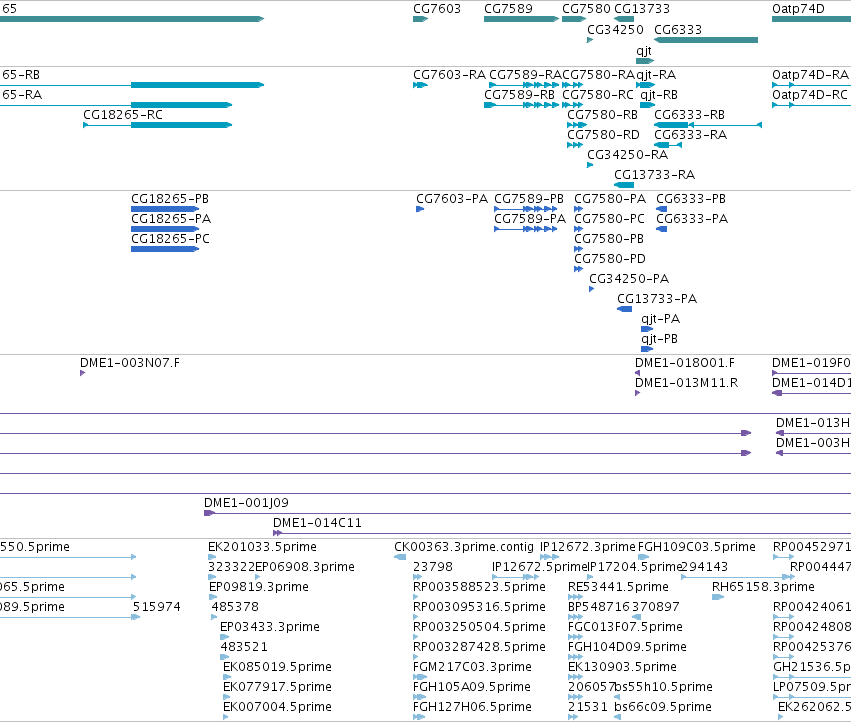Click EST EK077917.5prime
This screenshot has width=851, height=722.
(x=277, y=687)
